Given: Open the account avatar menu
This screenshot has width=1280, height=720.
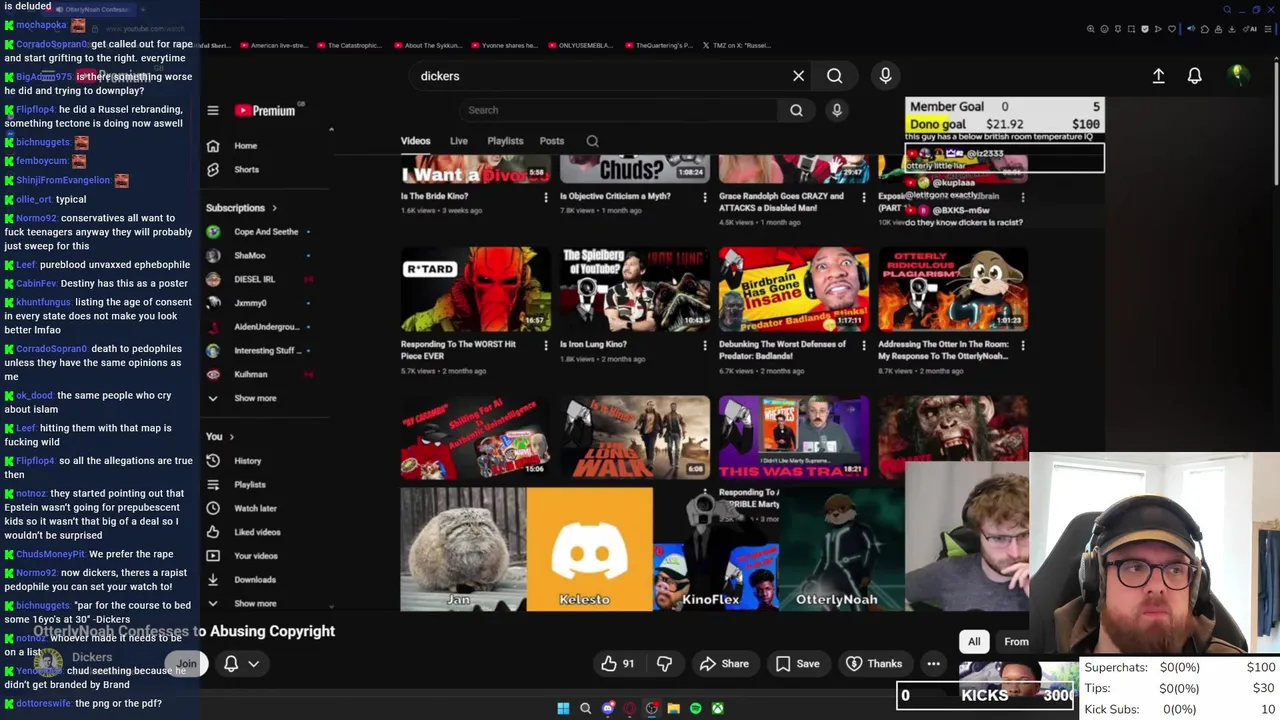Looking at the screenshot, I should point(1238,75).
